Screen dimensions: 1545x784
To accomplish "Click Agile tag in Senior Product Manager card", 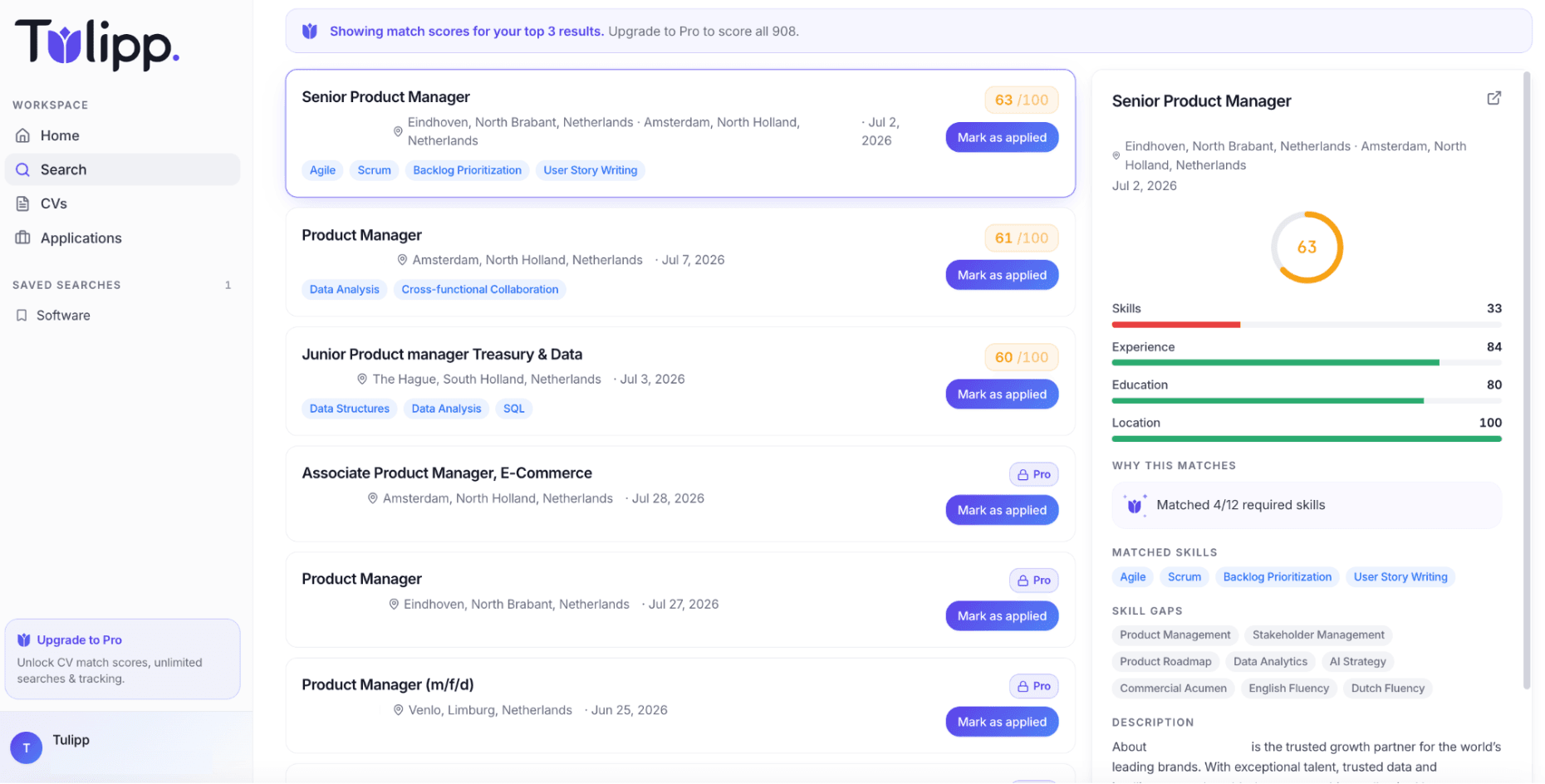I will pos(322,170).
